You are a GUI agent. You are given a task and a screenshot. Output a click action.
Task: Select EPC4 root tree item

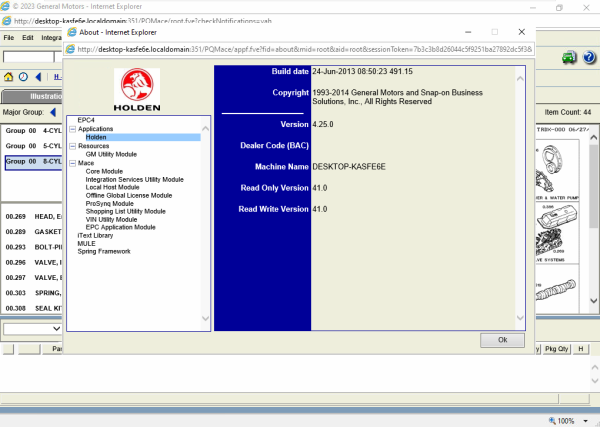coord(86,120)
